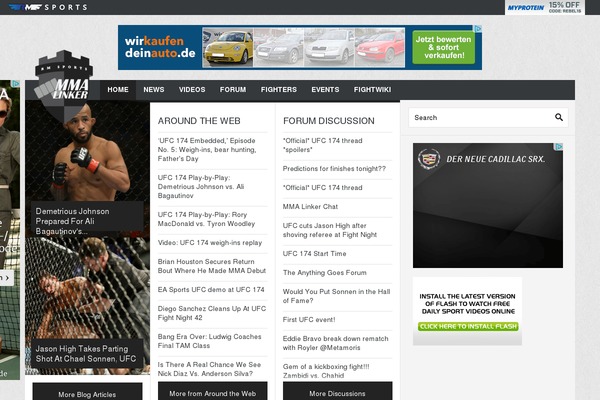This screenshot has width=600, height=400.
Task: Open the FIGHTERS menu item
Action: click(279, 90)
